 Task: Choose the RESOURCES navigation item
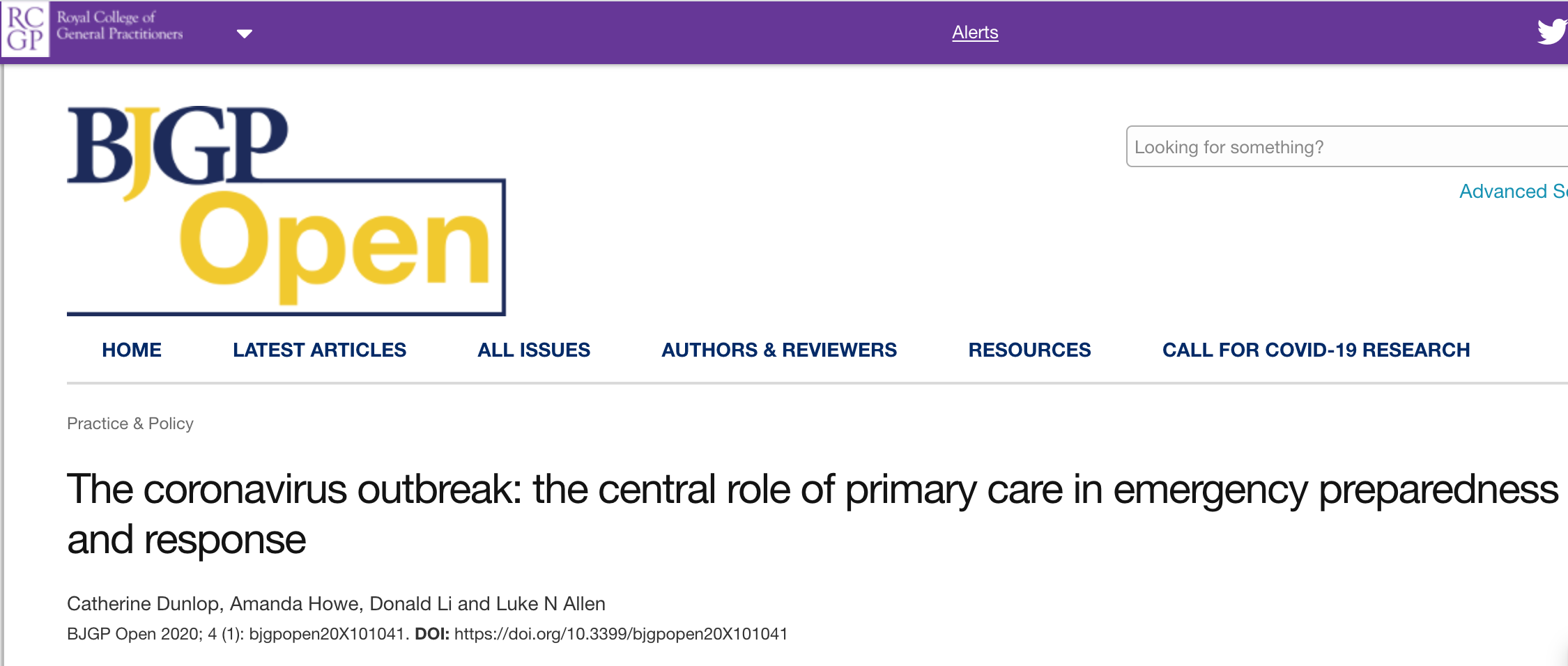point(1029,350)
